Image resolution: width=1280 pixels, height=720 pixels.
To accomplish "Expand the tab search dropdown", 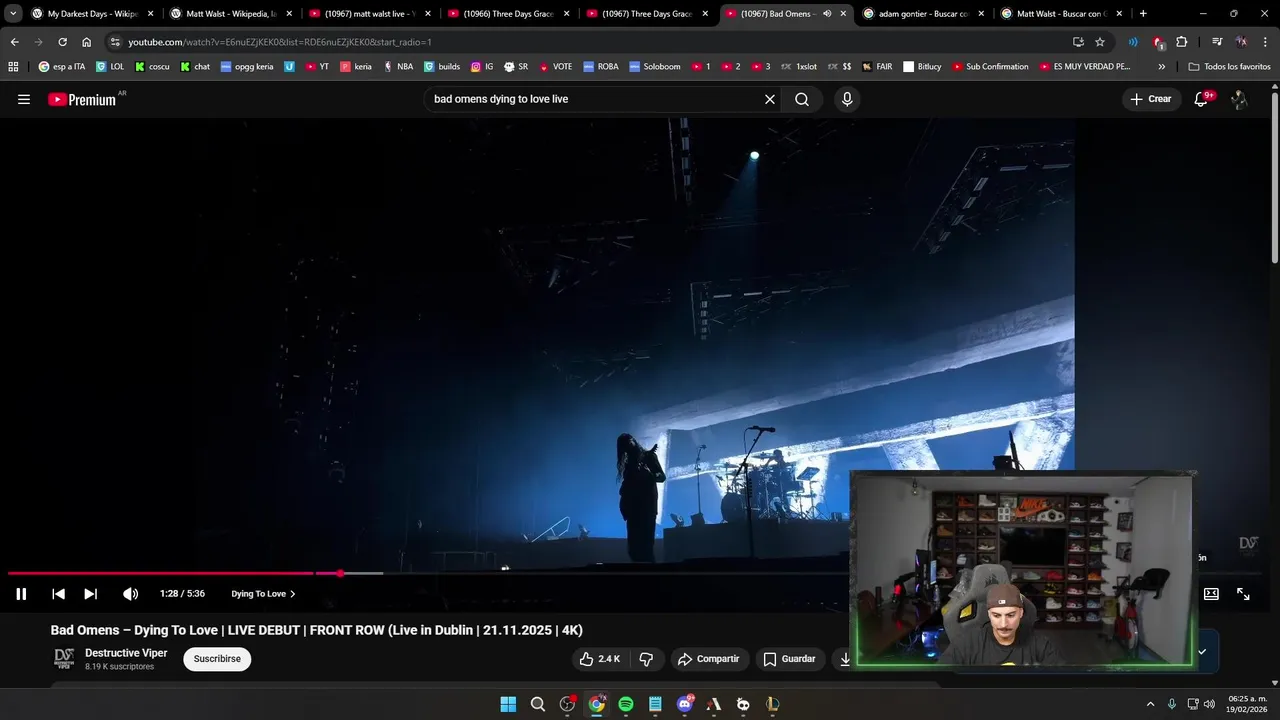I will (x=13, y=14).
